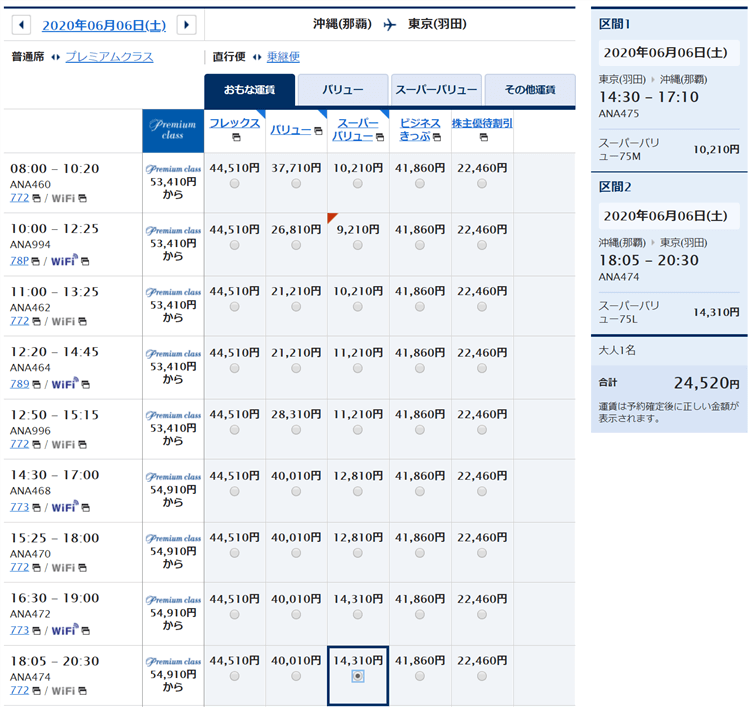This screenshot has height=707, width=750.
Task: Click WiFi info icon for flight ANA468
Action: 84,508
